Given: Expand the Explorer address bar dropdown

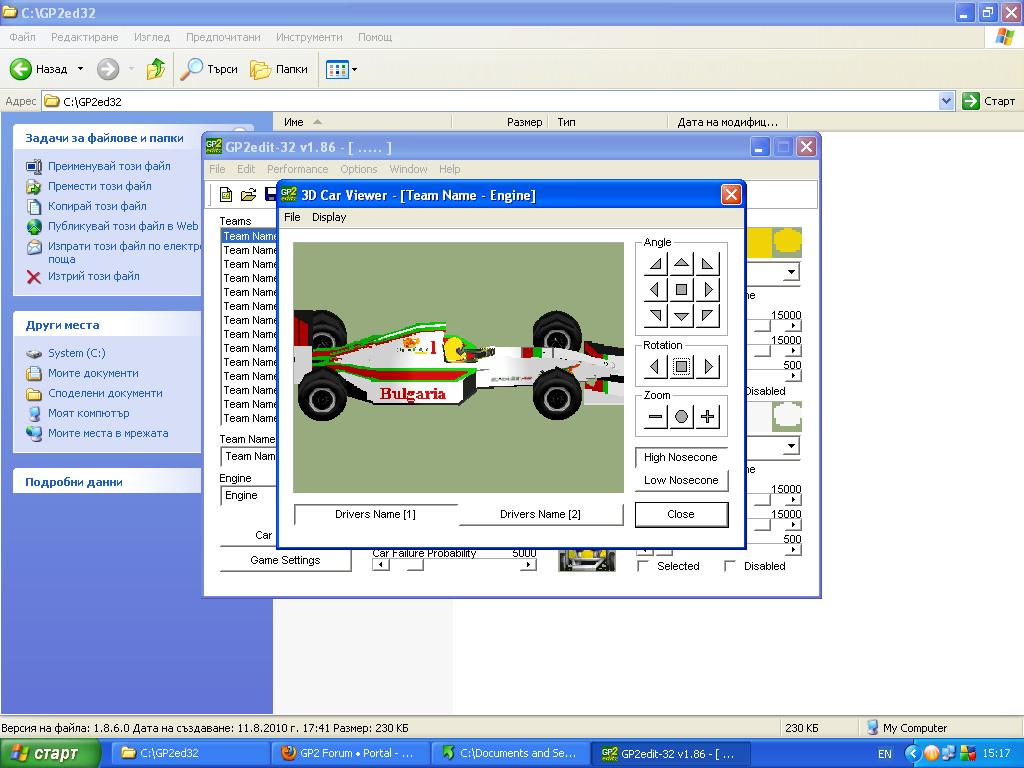Looking at the screenshot, I should point(947,101).
